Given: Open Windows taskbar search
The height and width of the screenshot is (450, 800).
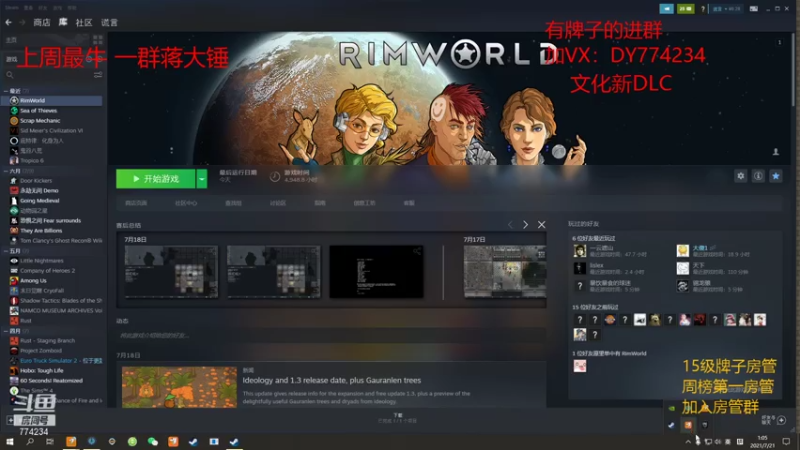Looking at the screenshot, I should (x=30, y=441).
